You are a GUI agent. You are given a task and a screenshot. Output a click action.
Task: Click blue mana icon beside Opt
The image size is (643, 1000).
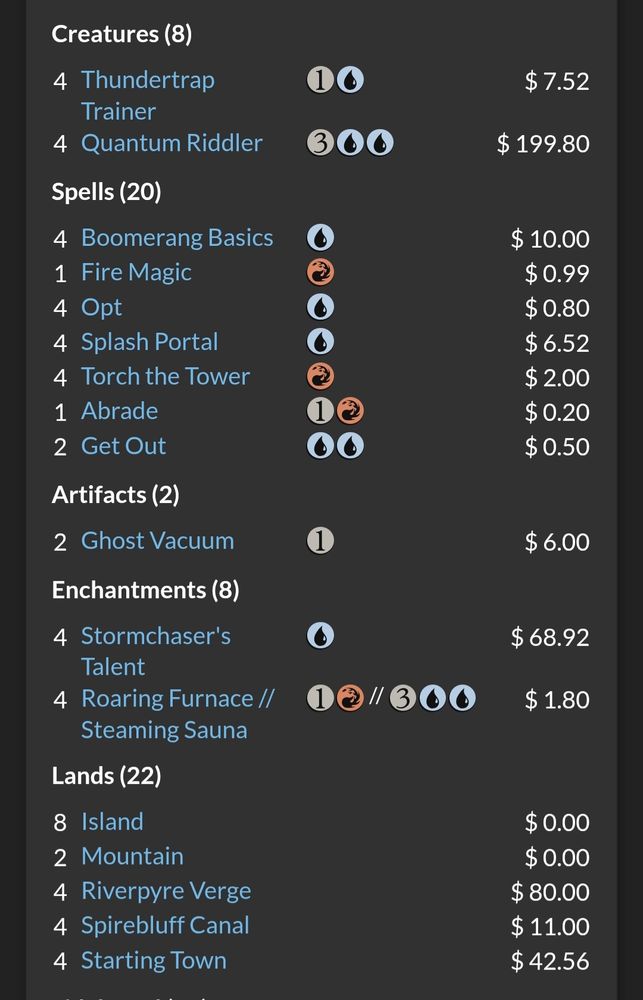click(320, 307)
